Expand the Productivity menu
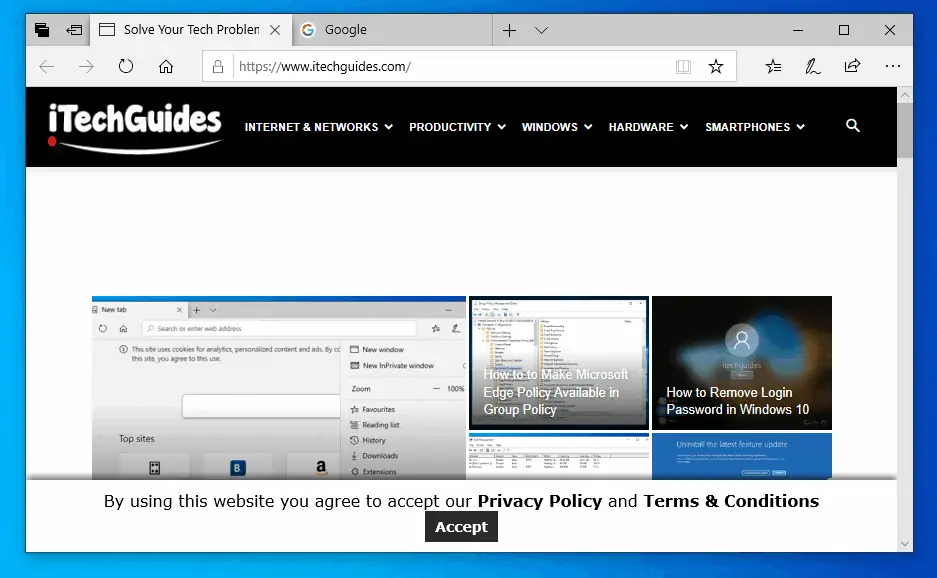 (457, 127)
